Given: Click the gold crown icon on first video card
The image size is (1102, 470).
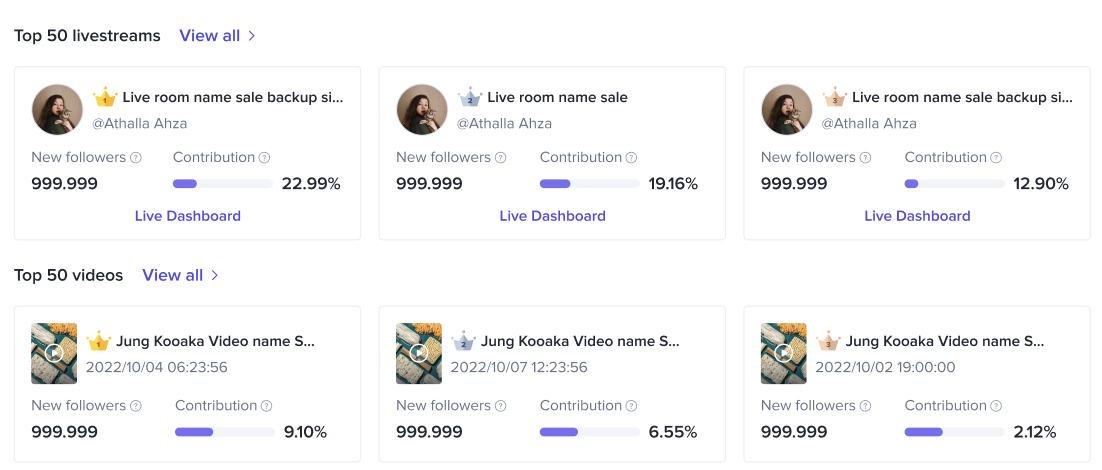Looking at the screenshot, I should coord(99,342).
